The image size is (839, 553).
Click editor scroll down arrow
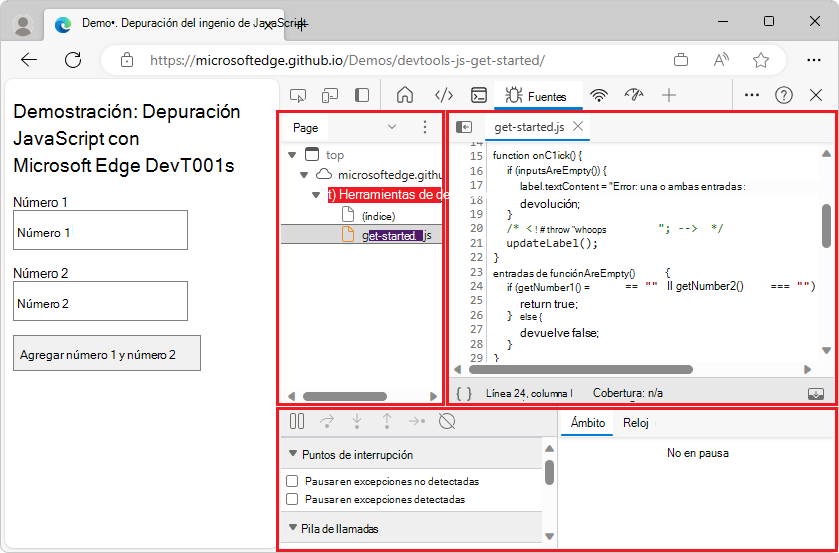826,351
